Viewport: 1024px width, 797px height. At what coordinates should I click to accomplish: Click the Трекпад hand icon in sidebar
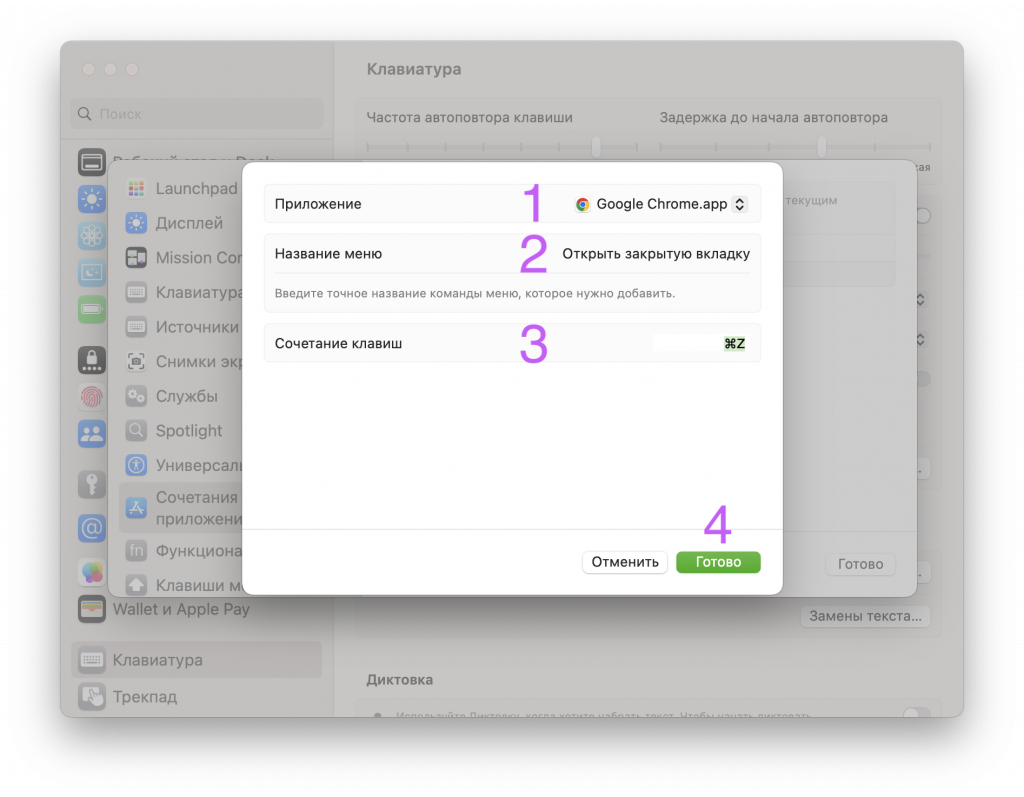[91, 697]
